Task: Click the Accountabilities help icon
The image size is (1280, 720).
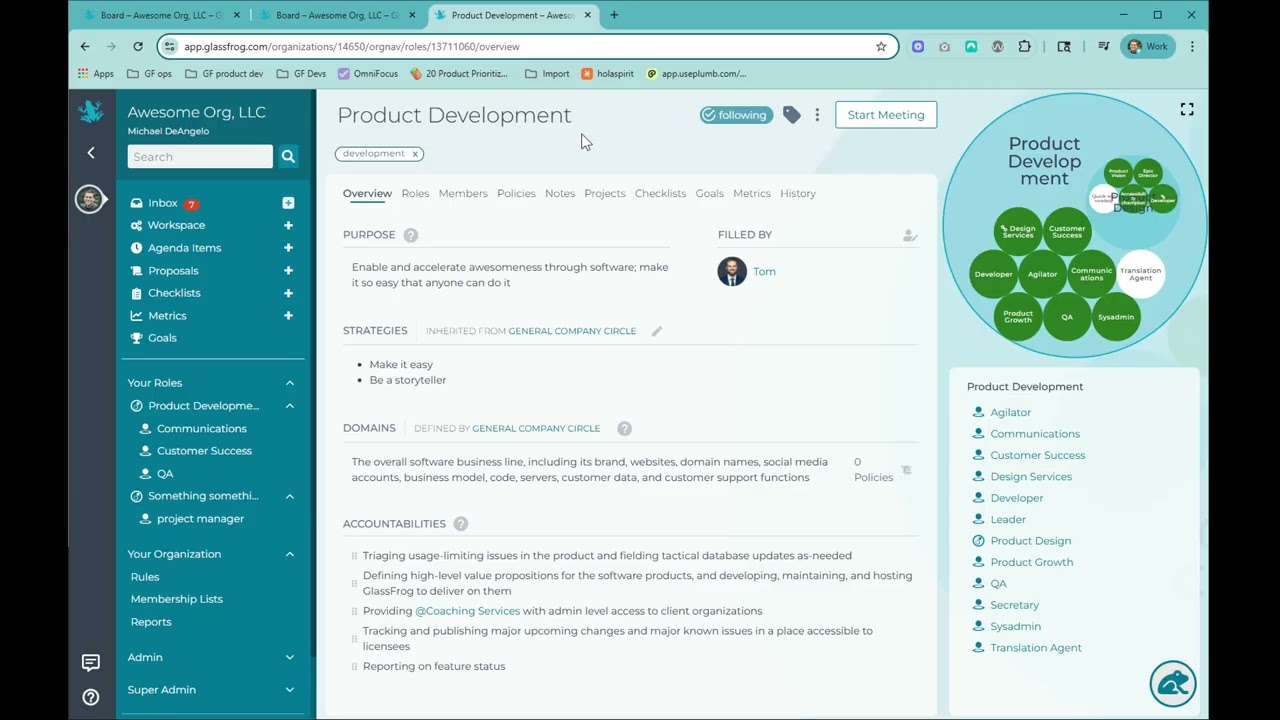Action: click(460, 524)
